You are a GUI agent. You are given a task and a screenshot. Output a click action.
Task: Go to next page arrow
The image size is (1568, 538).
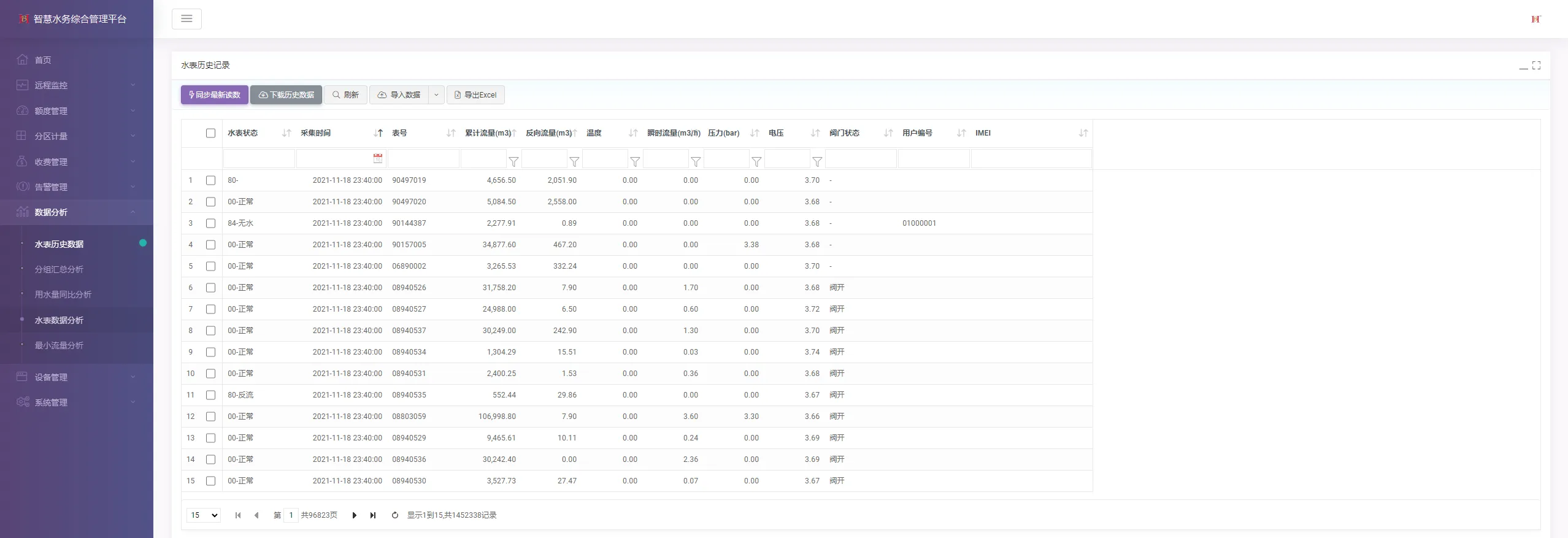coord(354,515)
